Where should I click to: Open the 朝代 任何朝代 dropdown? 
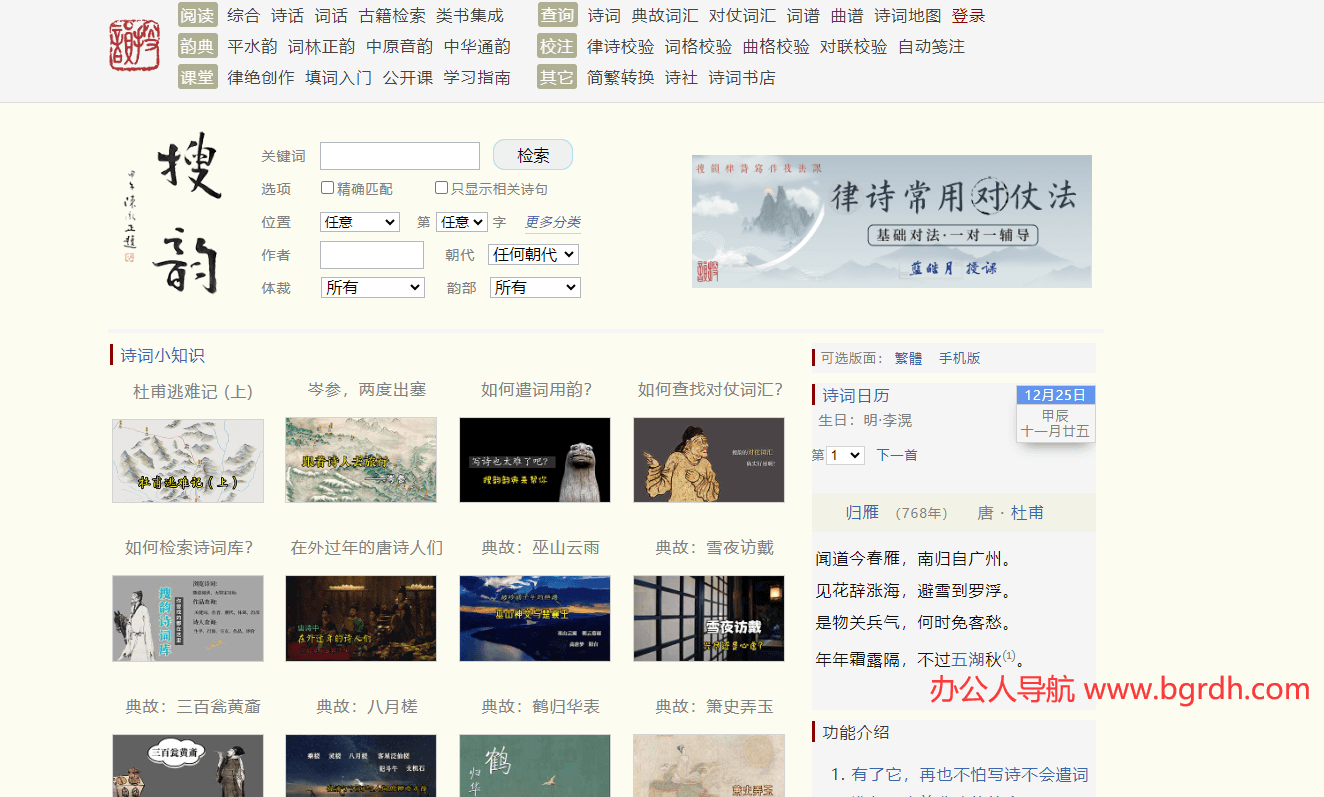pyautogui.click(x=533, y=254)
